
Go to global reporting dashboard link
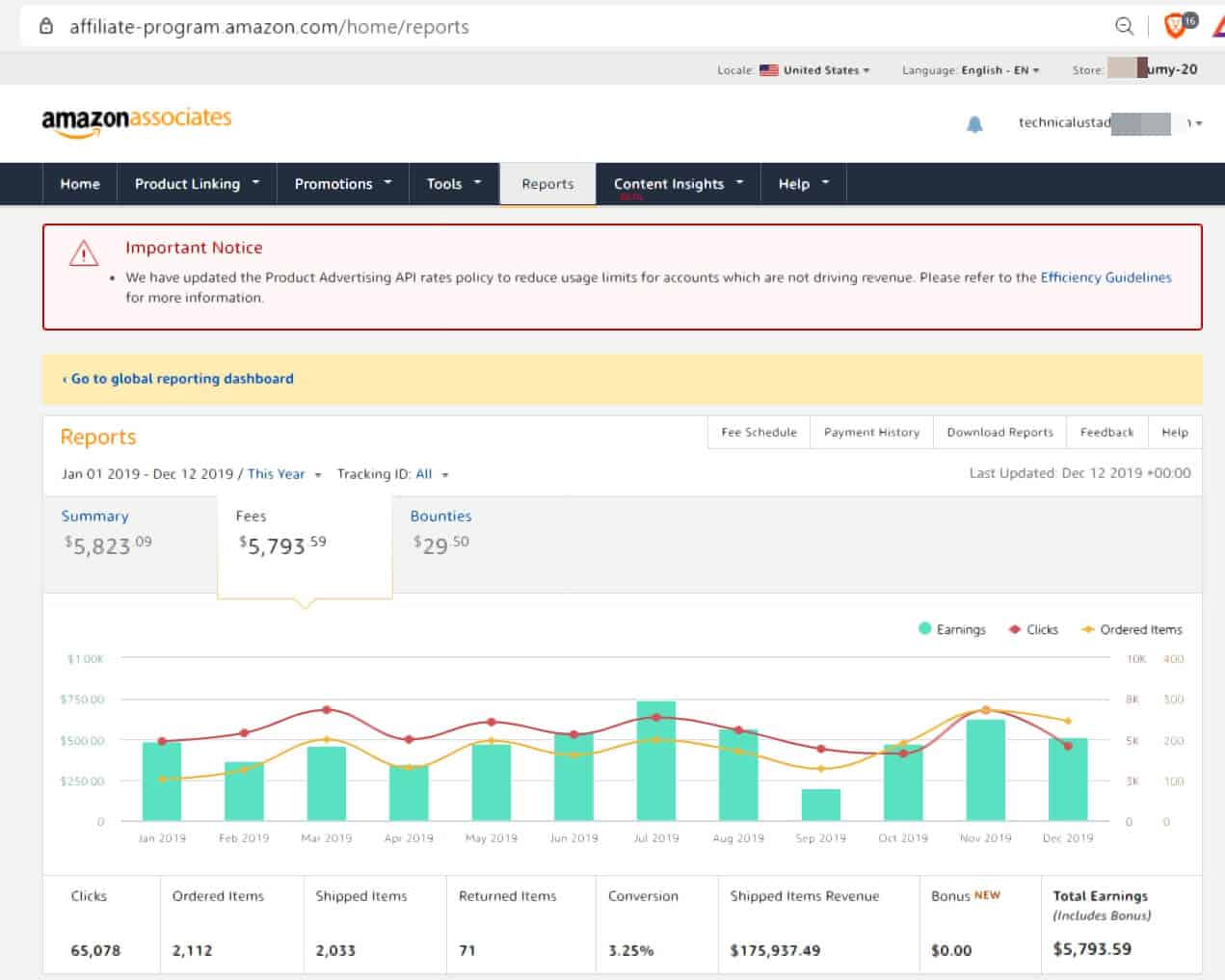click(177, 379)
